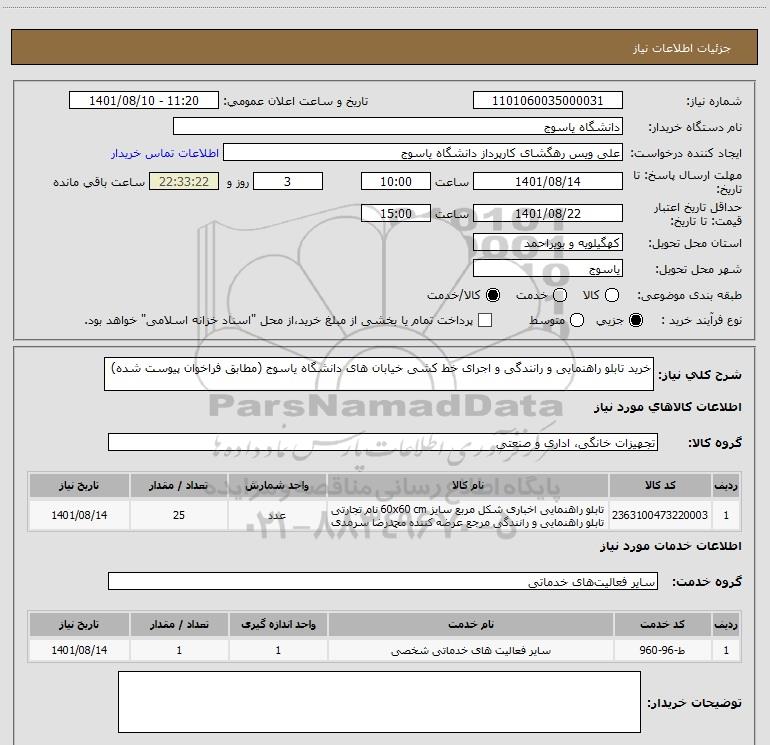Screen dimensions: 770x745
Task: Select the کالا radio button
Action: 612,295
